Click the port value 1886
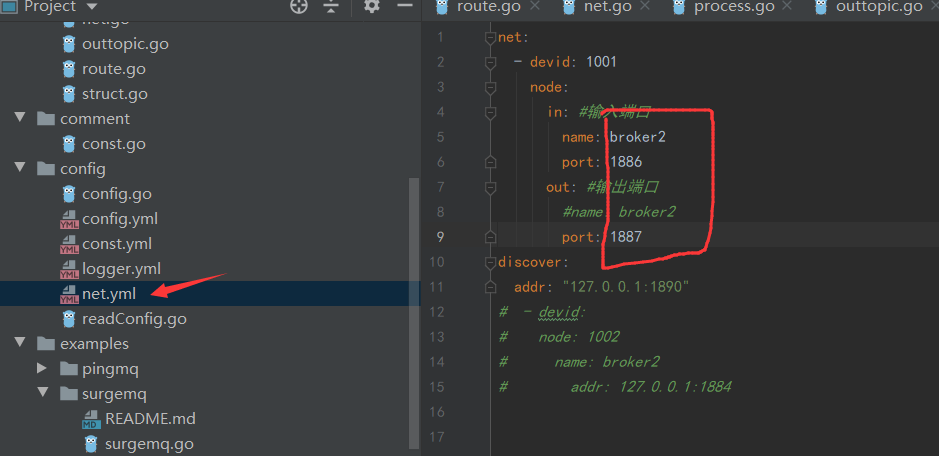The width and height of the screenshot is (939, 456). pos(626,162)
